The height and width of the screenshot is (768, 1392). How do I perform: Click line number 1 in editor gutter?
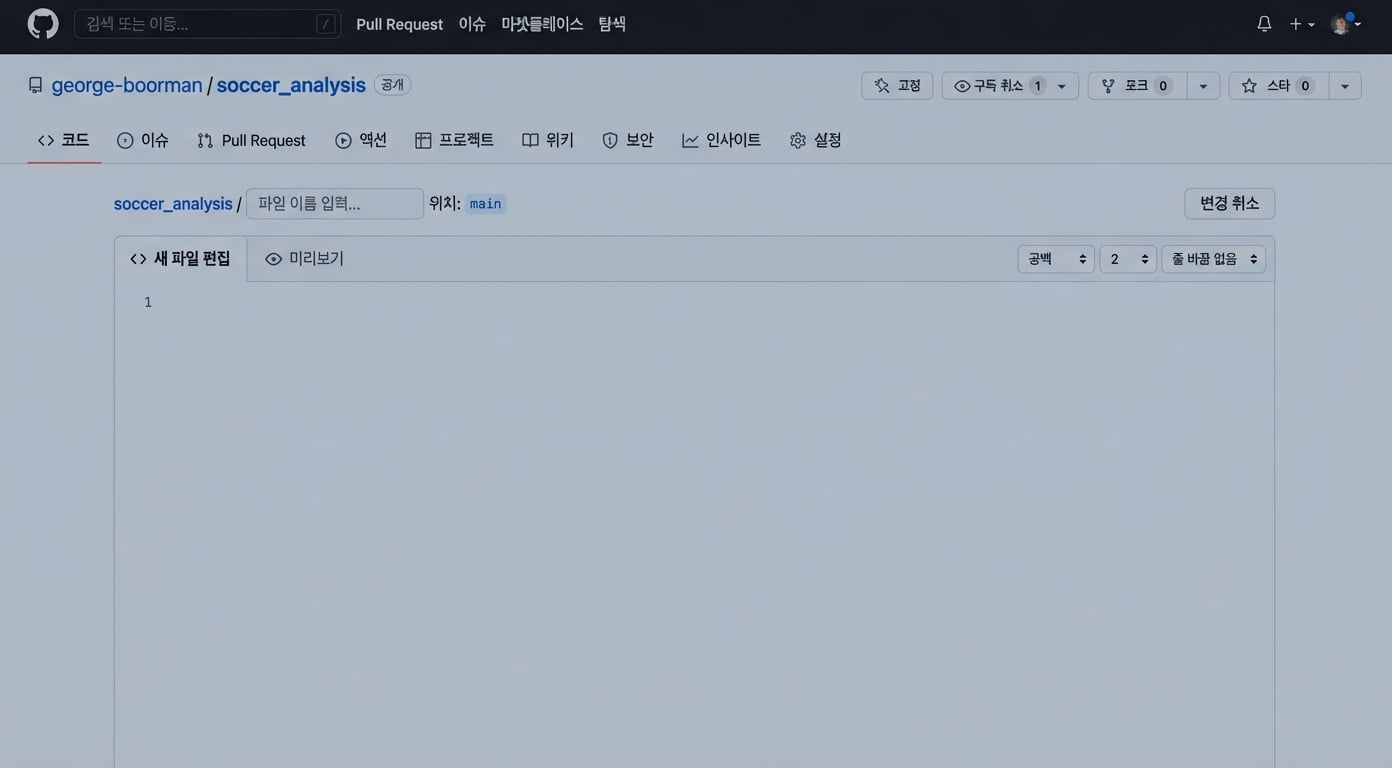pos(148,302)
